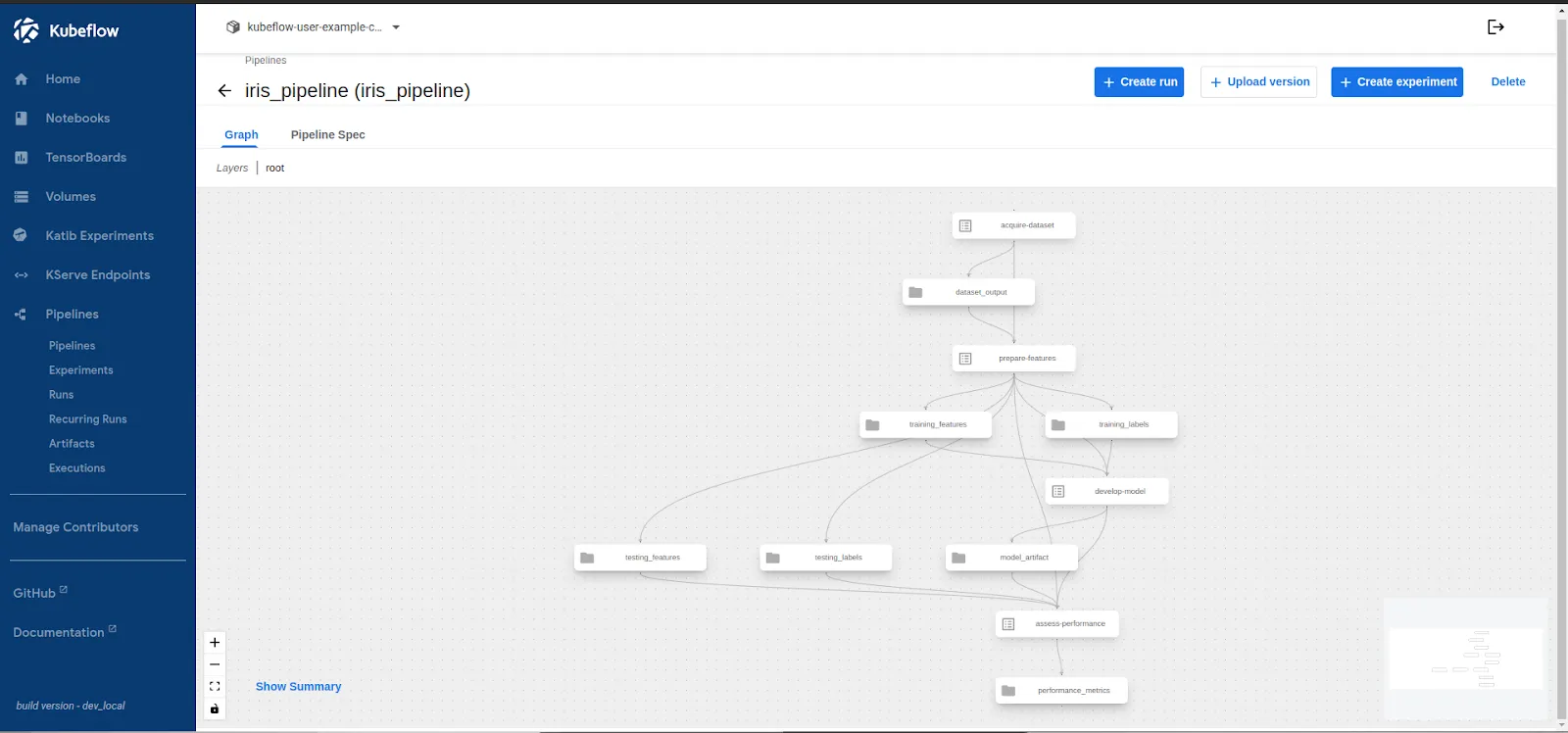The width and height of the screenshot is (1568, 733).
Task: Toggle graph interactivity lock
Action: (215, 709)
